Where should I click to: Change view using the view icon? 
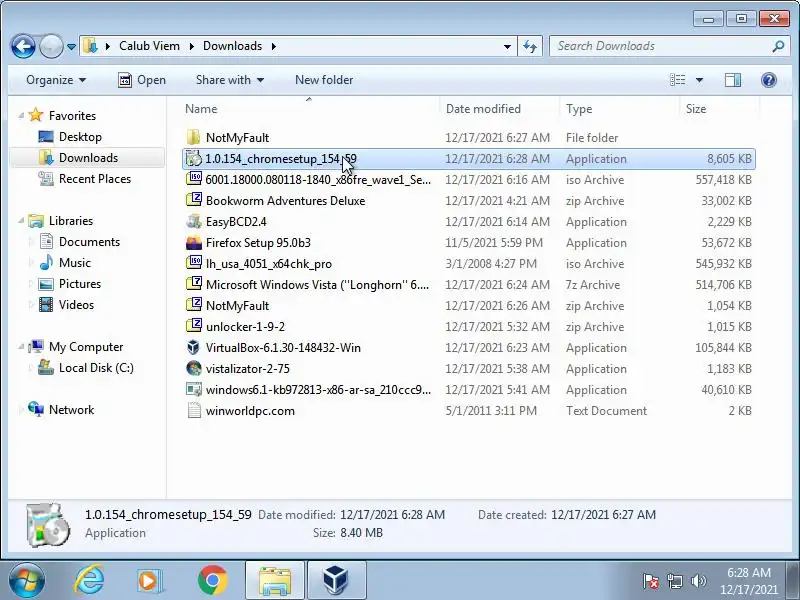678,80
